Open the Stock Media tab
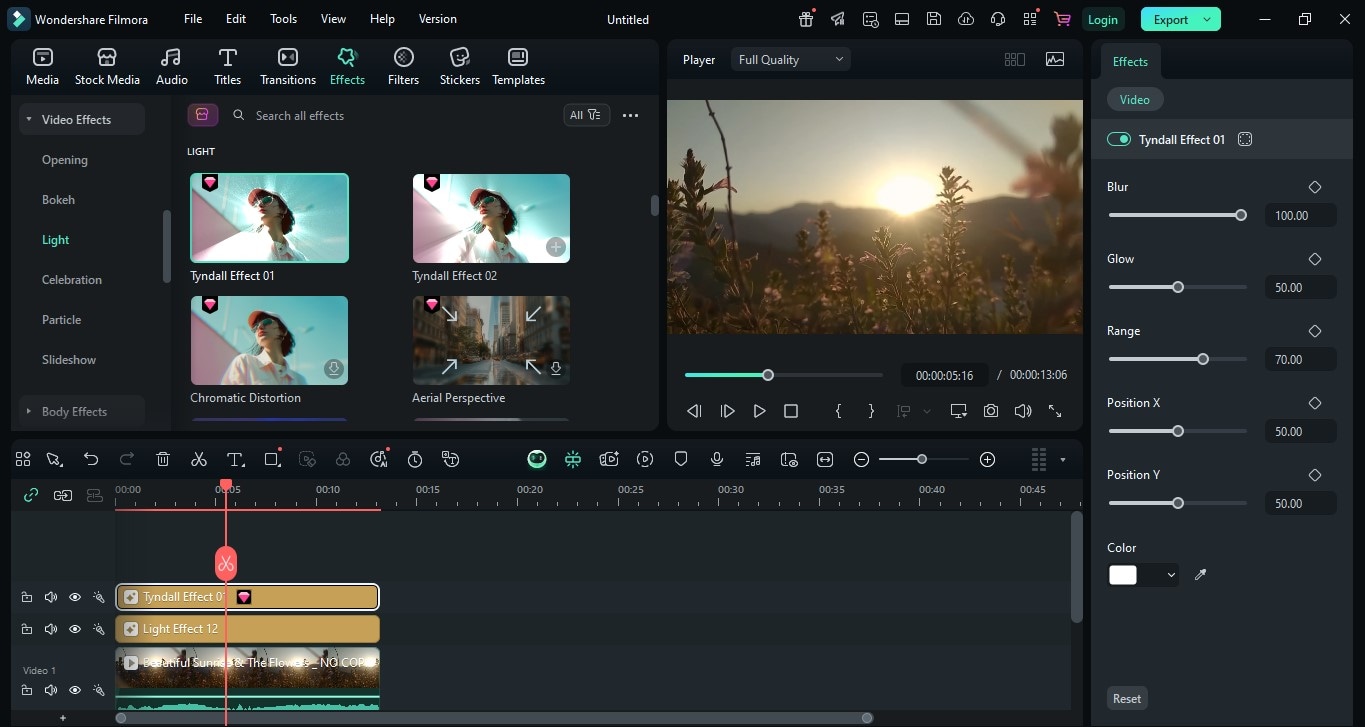The image size is (1365, 727). point(107,67)
